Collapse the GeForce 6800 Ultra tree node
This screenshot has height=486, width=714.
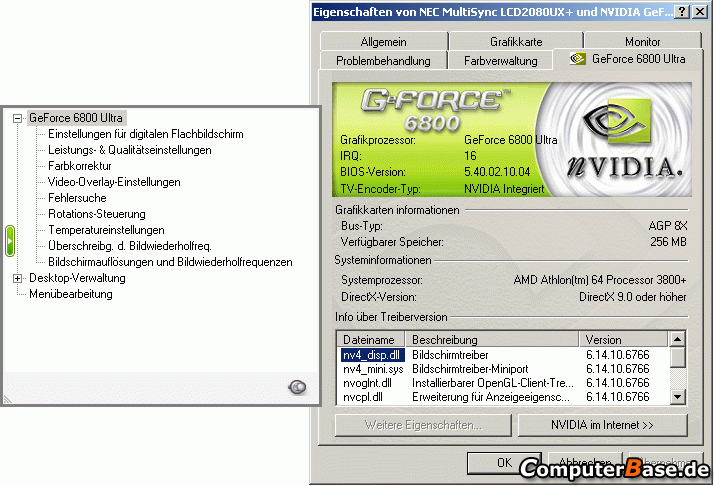17,118
